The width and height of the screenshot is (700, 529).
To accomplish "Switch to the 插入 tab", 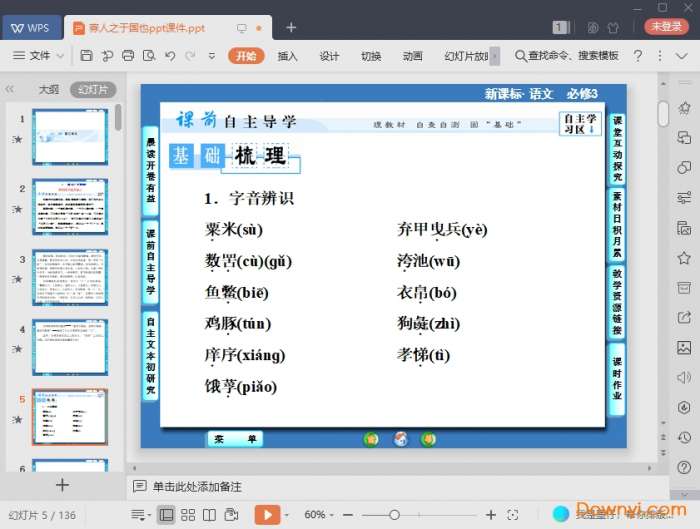I will (288, 56).
